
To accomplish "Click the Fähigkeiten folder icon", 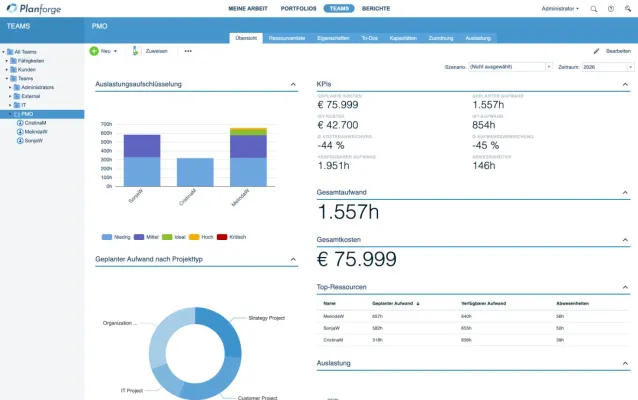I will point(13,61).
